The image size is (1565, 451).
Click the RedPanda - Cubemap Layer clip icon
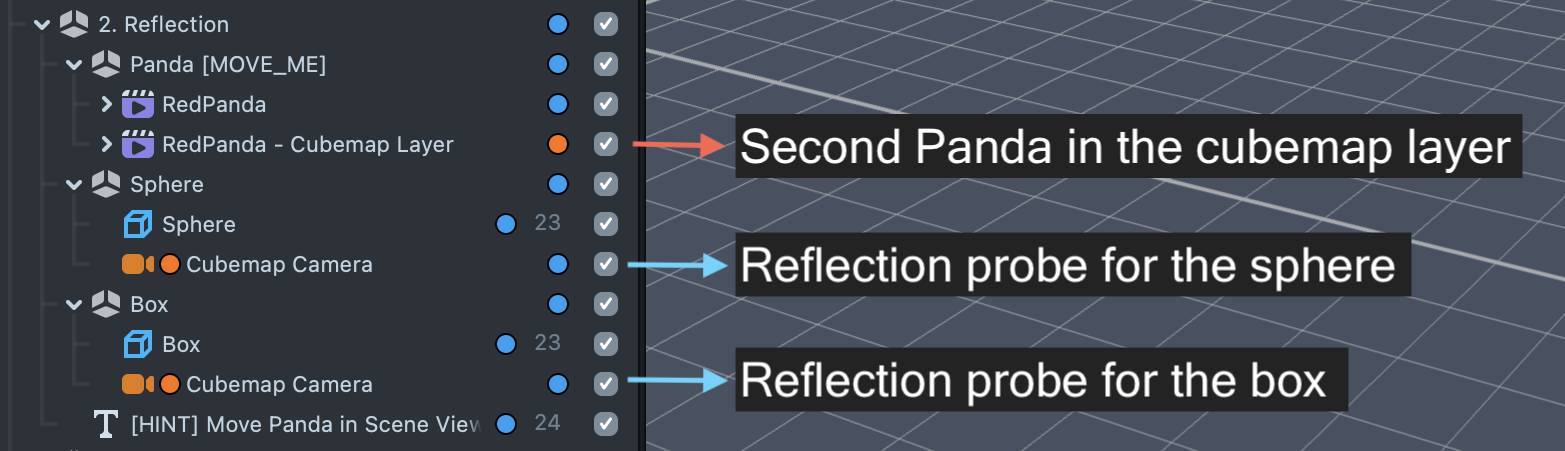(137, 144)
